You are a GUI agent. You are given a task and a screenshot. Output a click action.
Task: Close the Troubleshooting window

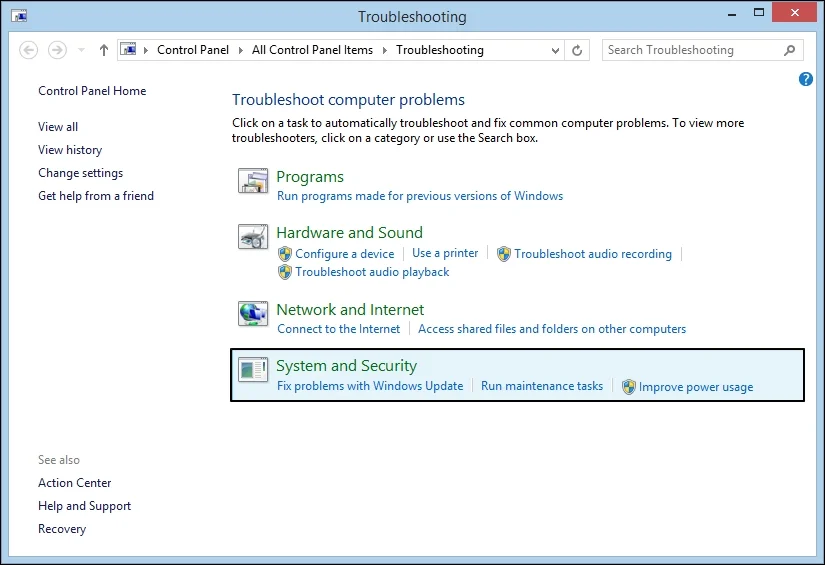coord(794,13)
